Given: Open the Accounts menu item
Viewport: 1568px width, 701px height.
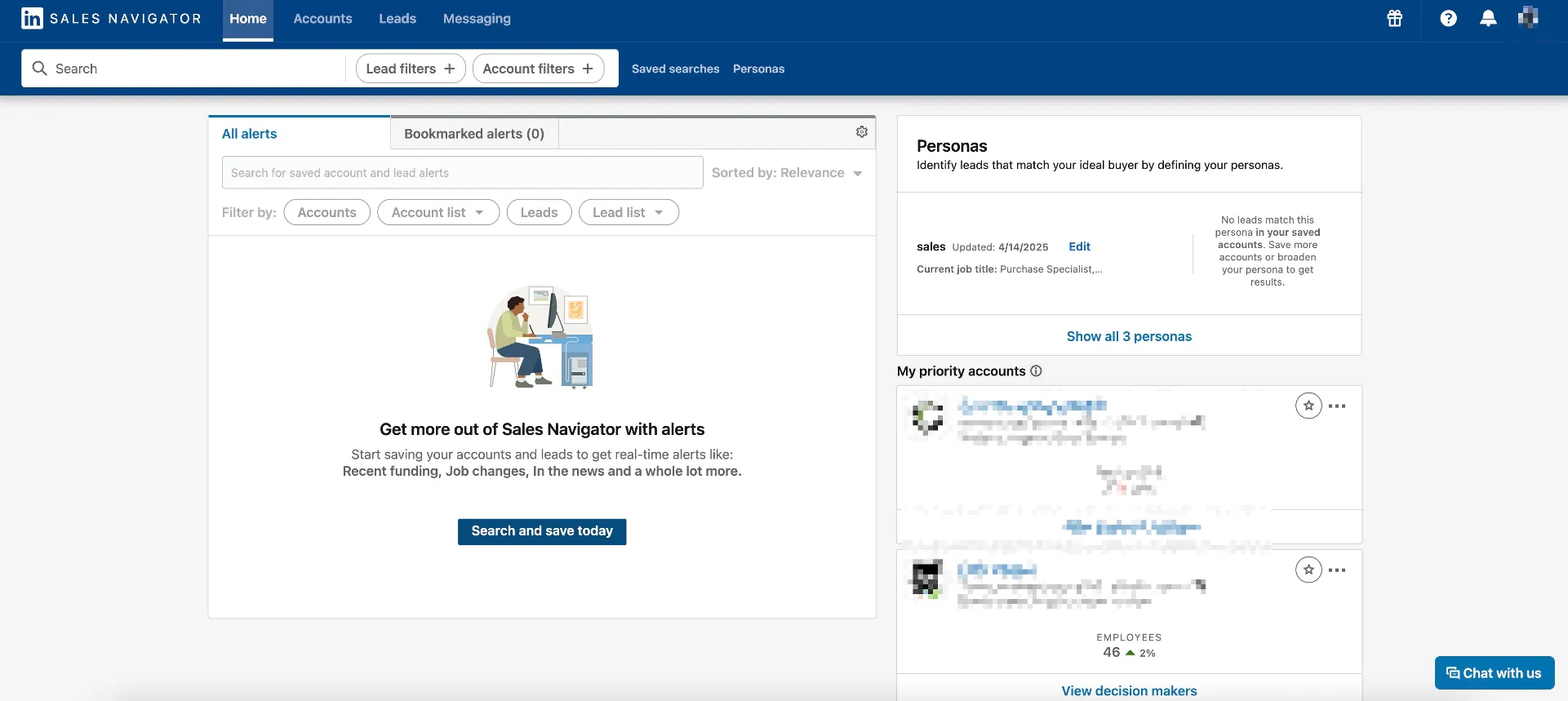Looking at the screenshot, I should (x=322, y=19).
